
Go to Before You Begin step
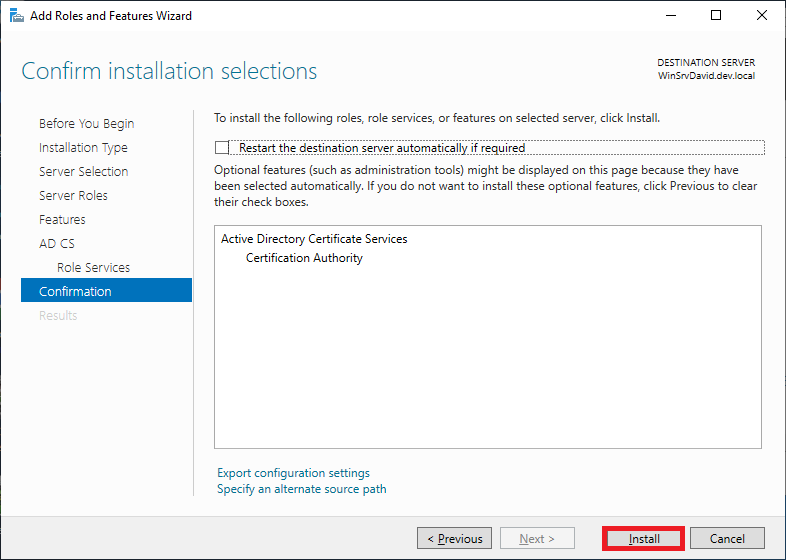pos(86,124)
